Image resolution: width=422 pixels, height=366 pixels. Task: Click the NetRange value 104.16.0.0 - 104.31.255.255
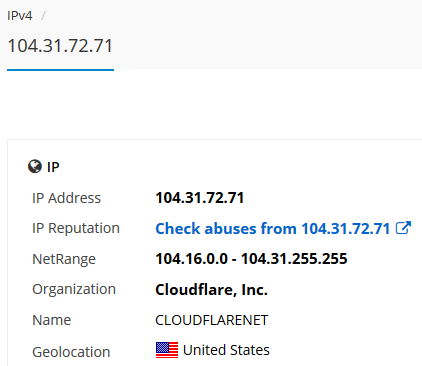pos(251,259)
